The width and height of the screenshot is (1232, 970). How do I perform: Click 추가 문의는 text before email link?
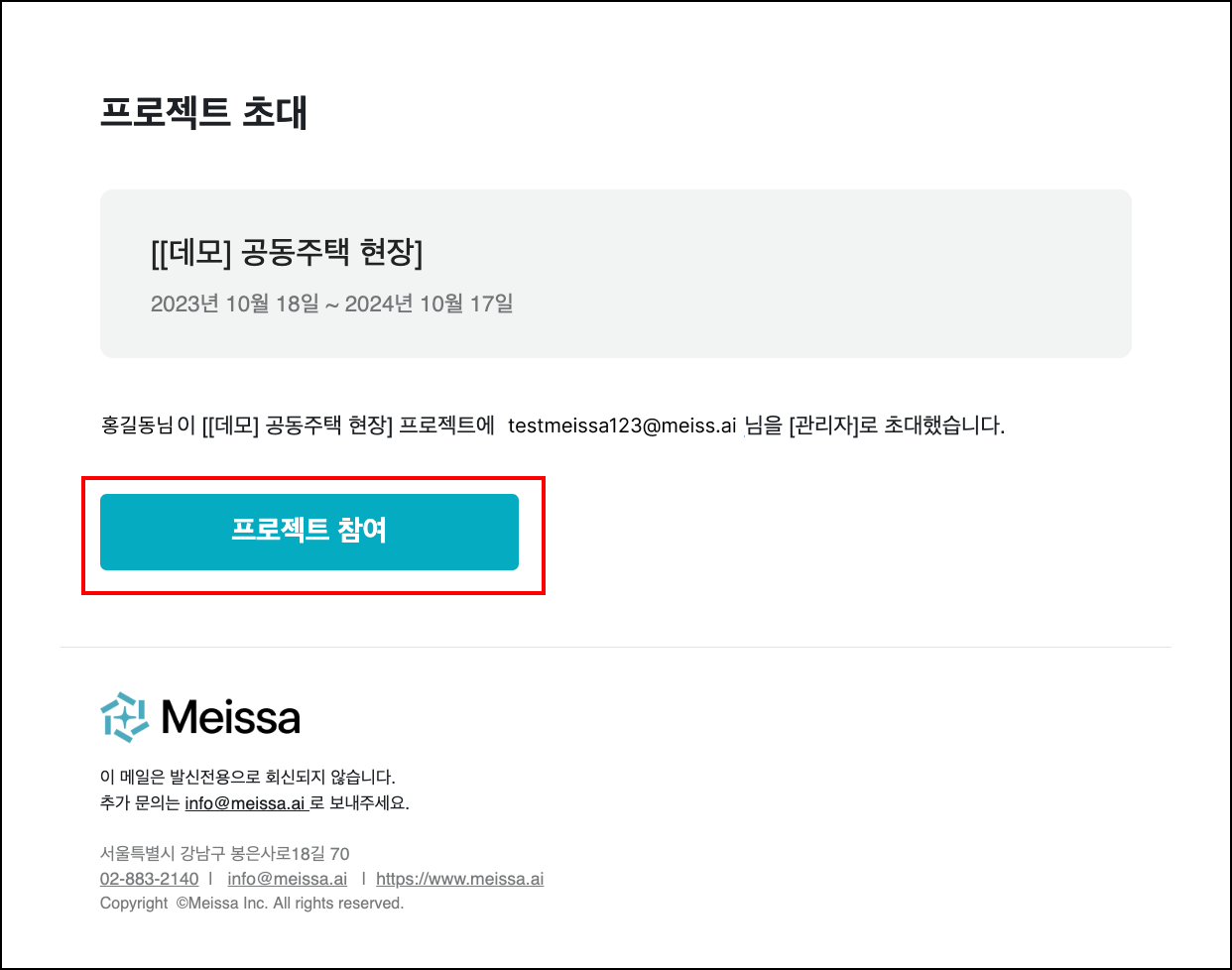pos(139,803)
